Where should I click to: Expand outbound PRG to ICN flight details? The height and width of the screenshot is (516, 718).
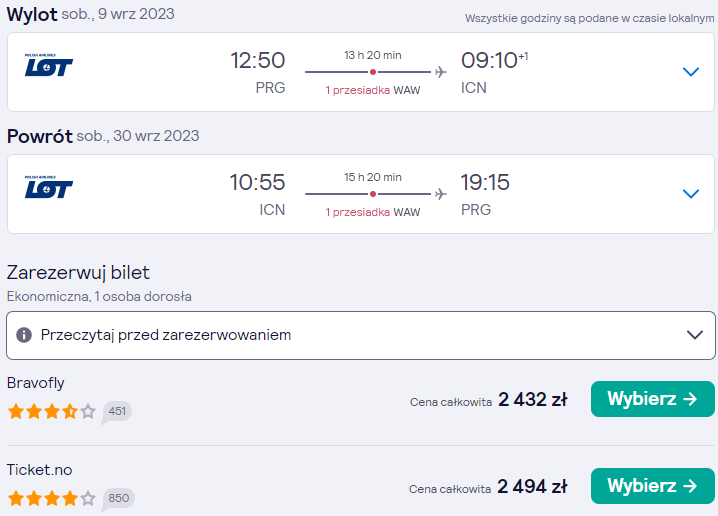[691, 72]
